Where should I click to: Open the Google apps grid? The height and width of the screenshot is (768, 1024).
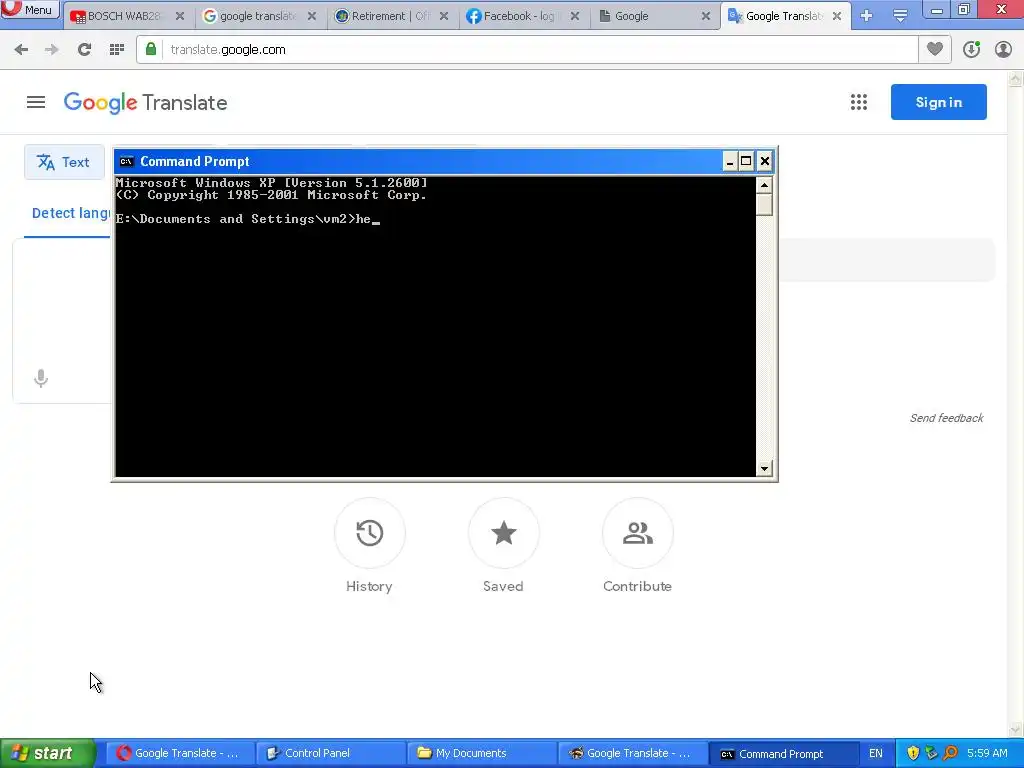[x=859, y=102]
